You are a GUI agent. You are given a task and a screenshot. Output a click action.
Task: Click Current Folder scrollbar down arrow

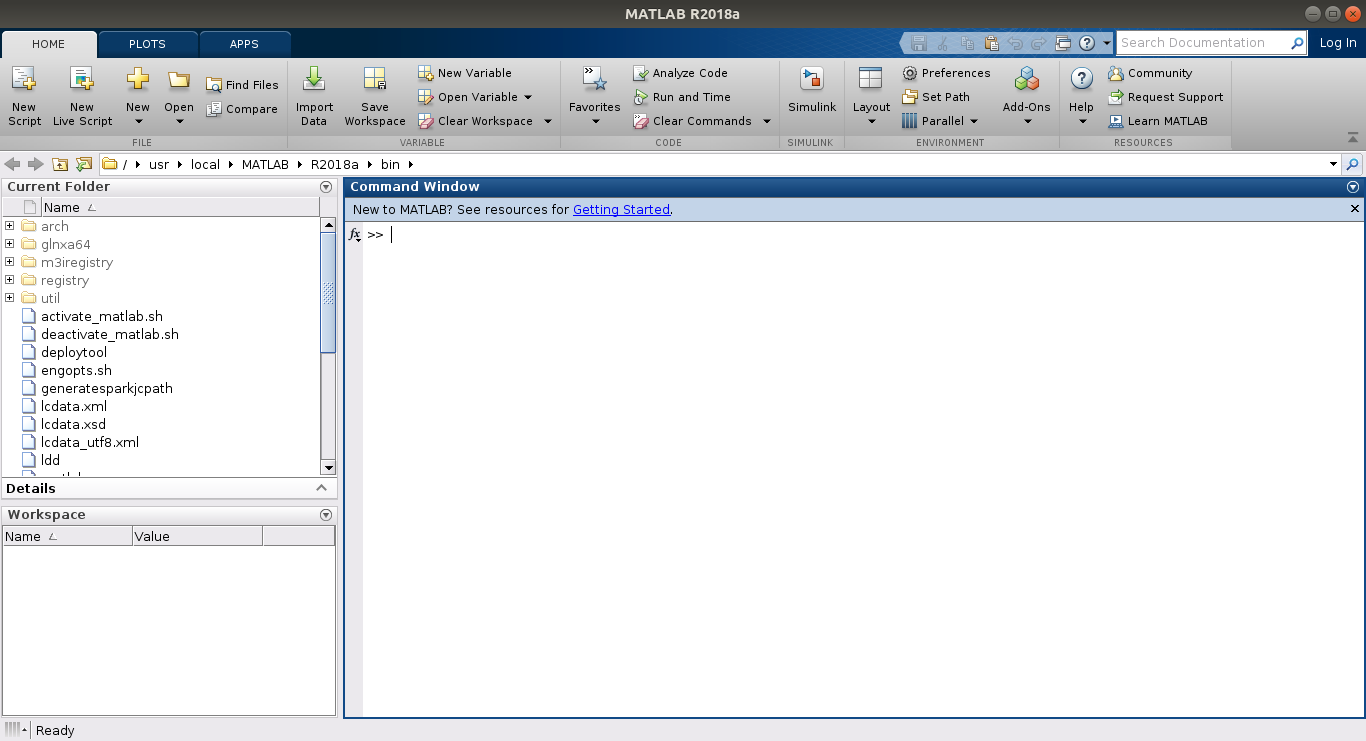(x=328, y=467)
